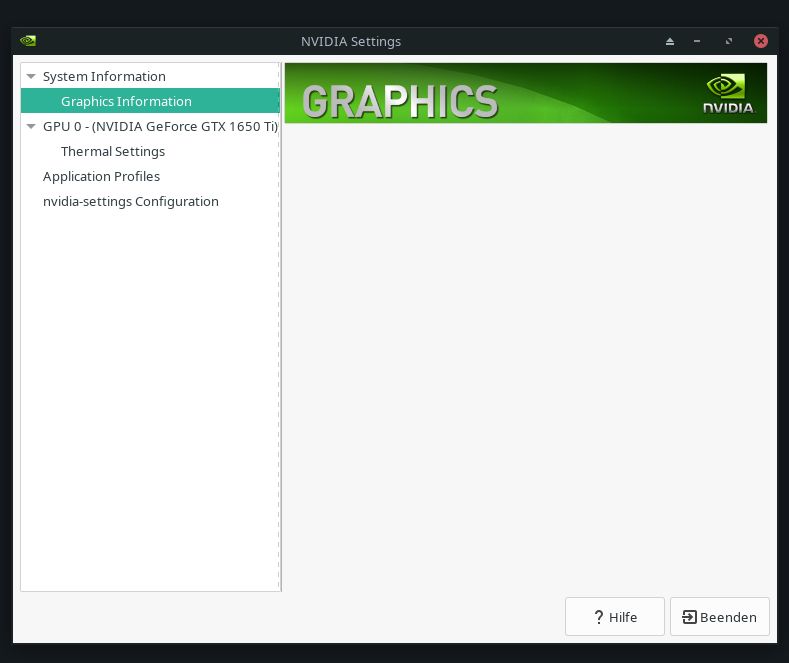Select GPU 0 NVIDIA GeForce GTX 1650 Ti
This screenshot has height=663, width=789.
pos(159,127)
